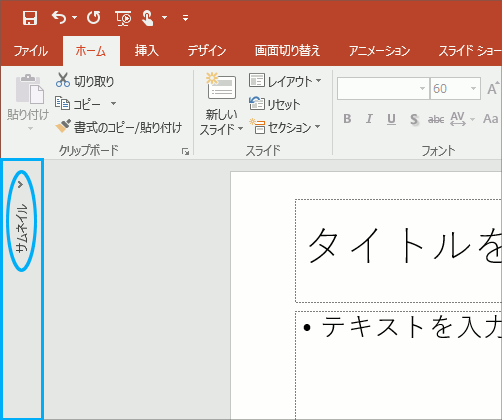
Task: Activate 書式のコピー/貼り付け format painter
Action: pos(119,127)
